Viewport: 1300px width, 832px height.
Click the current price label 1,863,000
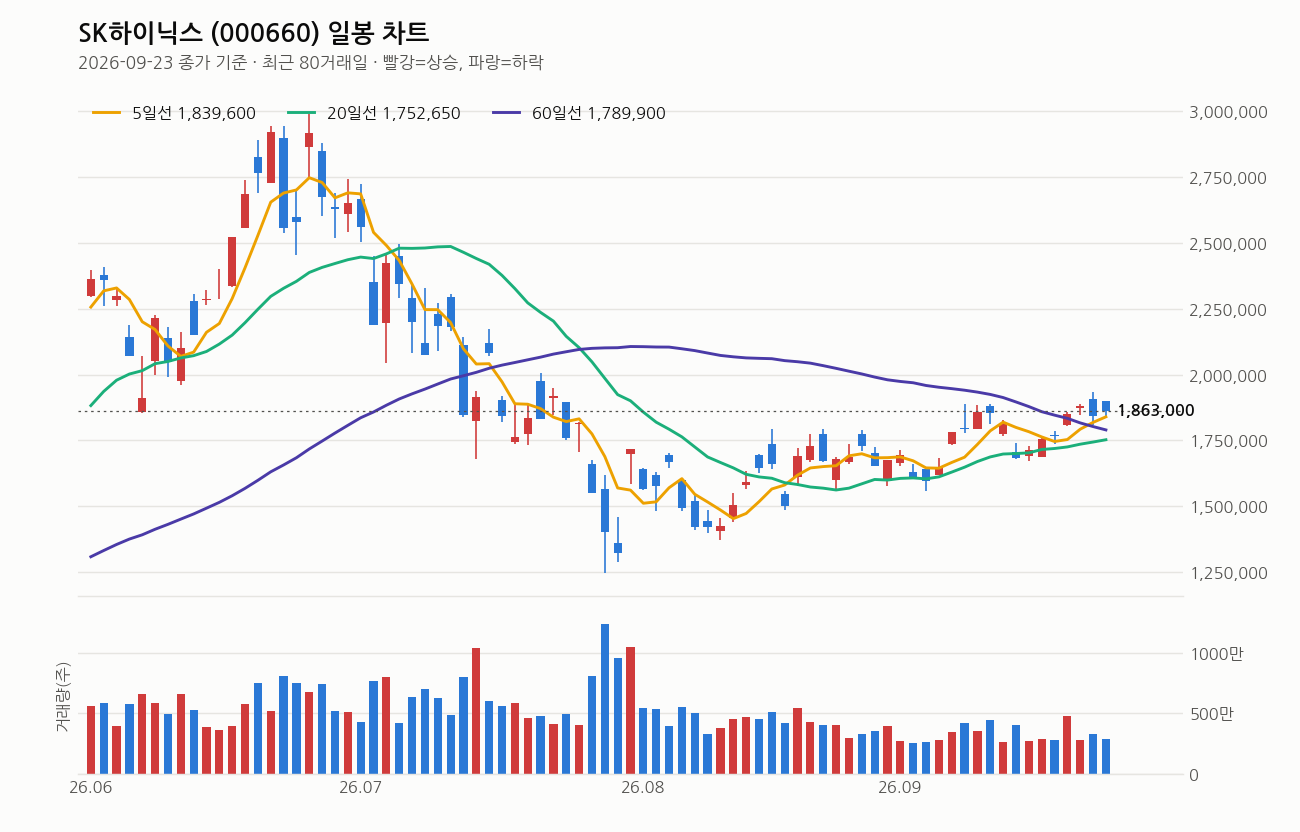[1156, 411]
